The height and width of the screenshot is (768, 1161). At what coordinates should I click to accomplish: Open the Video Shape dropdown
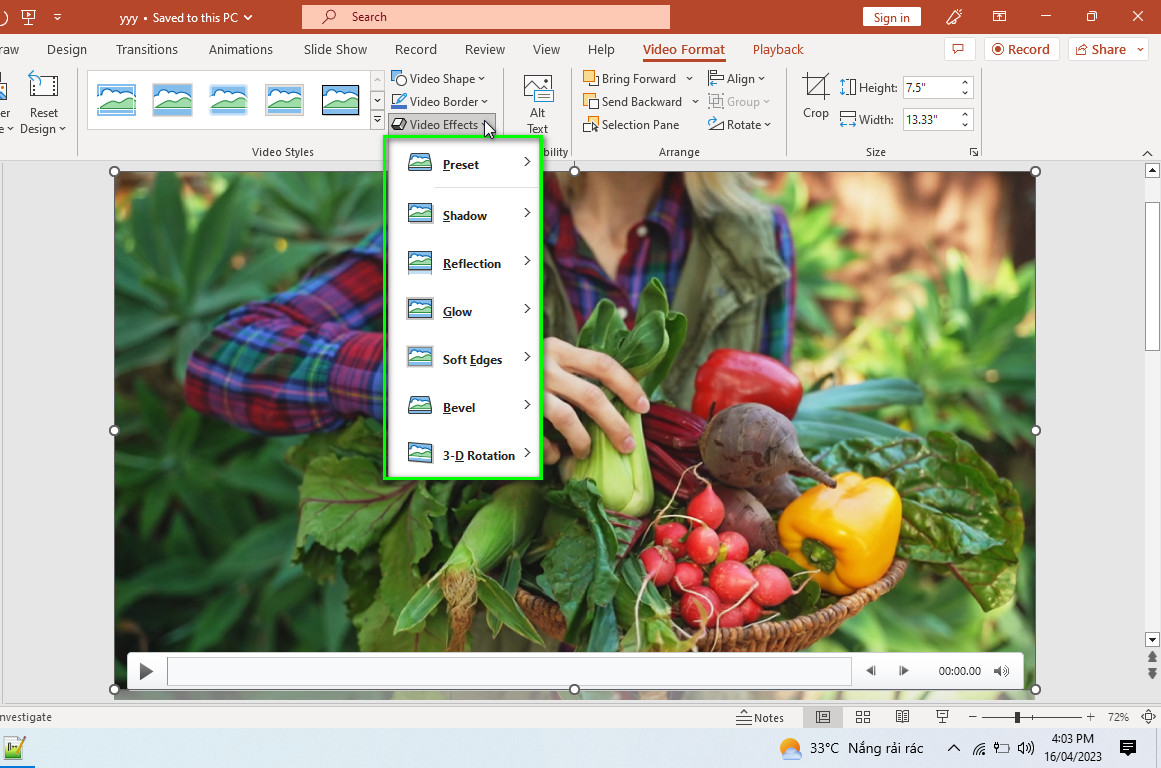(438, 79)
